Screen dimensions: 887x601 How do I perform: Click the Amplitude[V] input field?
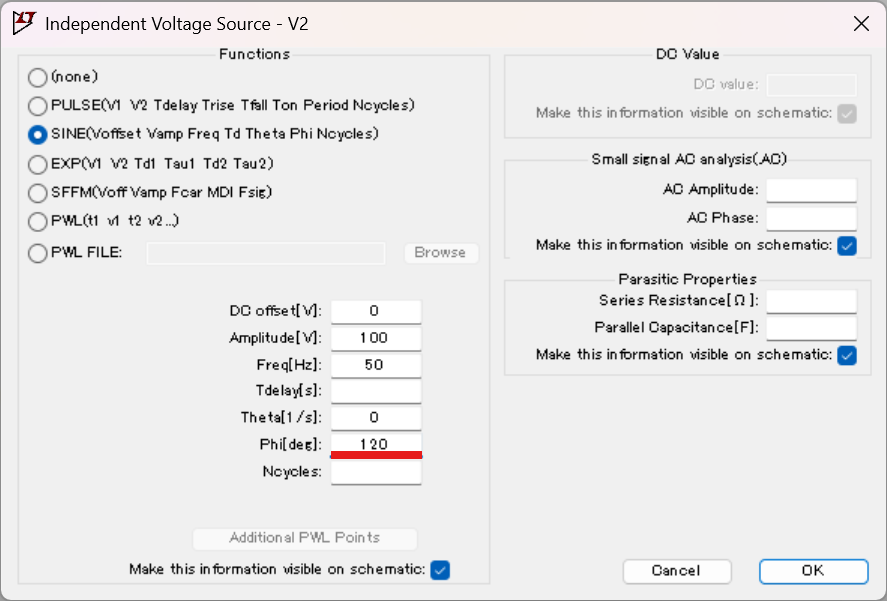pyautogui.click(x=376, y=338)
